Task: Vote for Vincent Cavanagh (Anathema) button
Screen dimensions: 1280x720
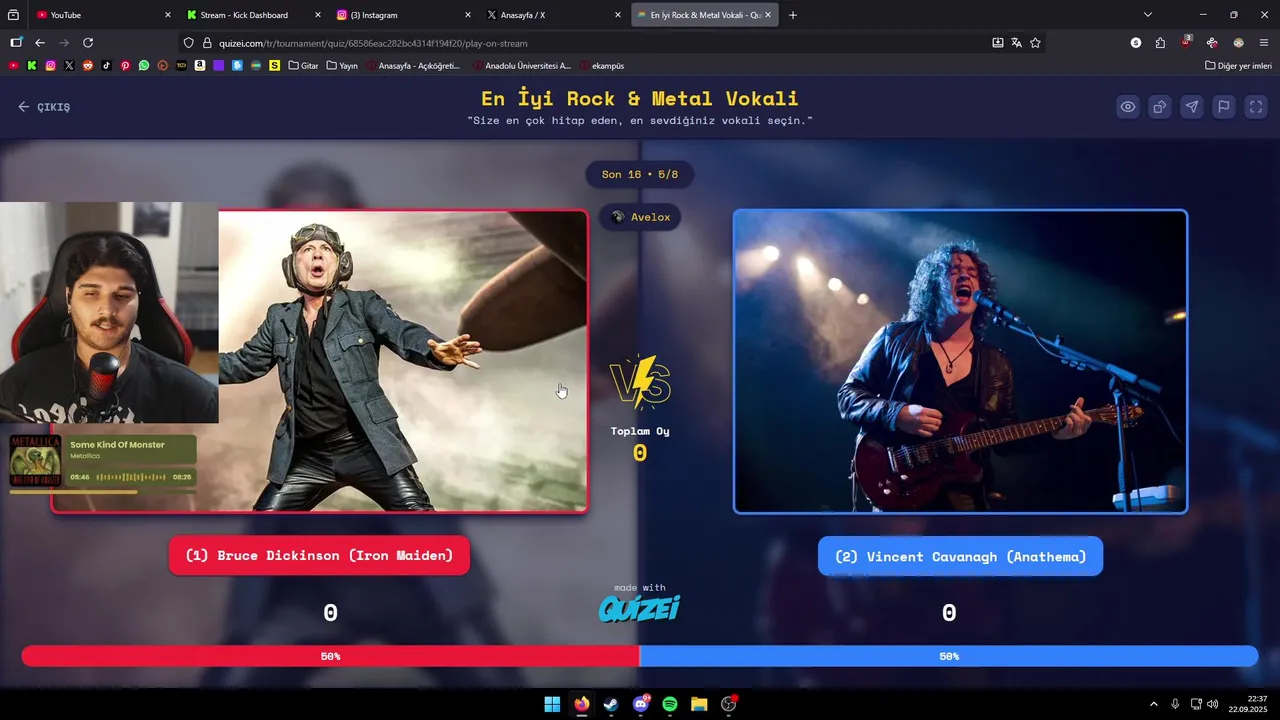Action: (960, 556)
